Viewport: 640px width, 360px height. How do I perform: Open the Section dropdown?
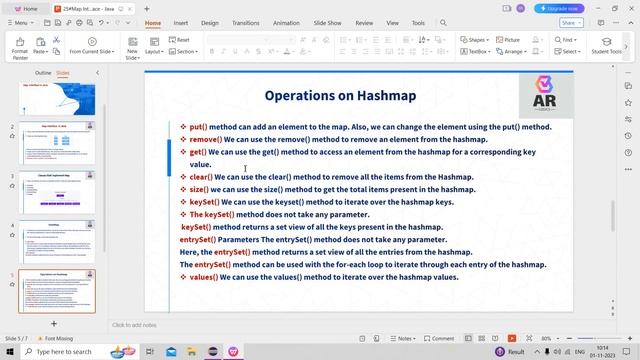coord(183,51)
